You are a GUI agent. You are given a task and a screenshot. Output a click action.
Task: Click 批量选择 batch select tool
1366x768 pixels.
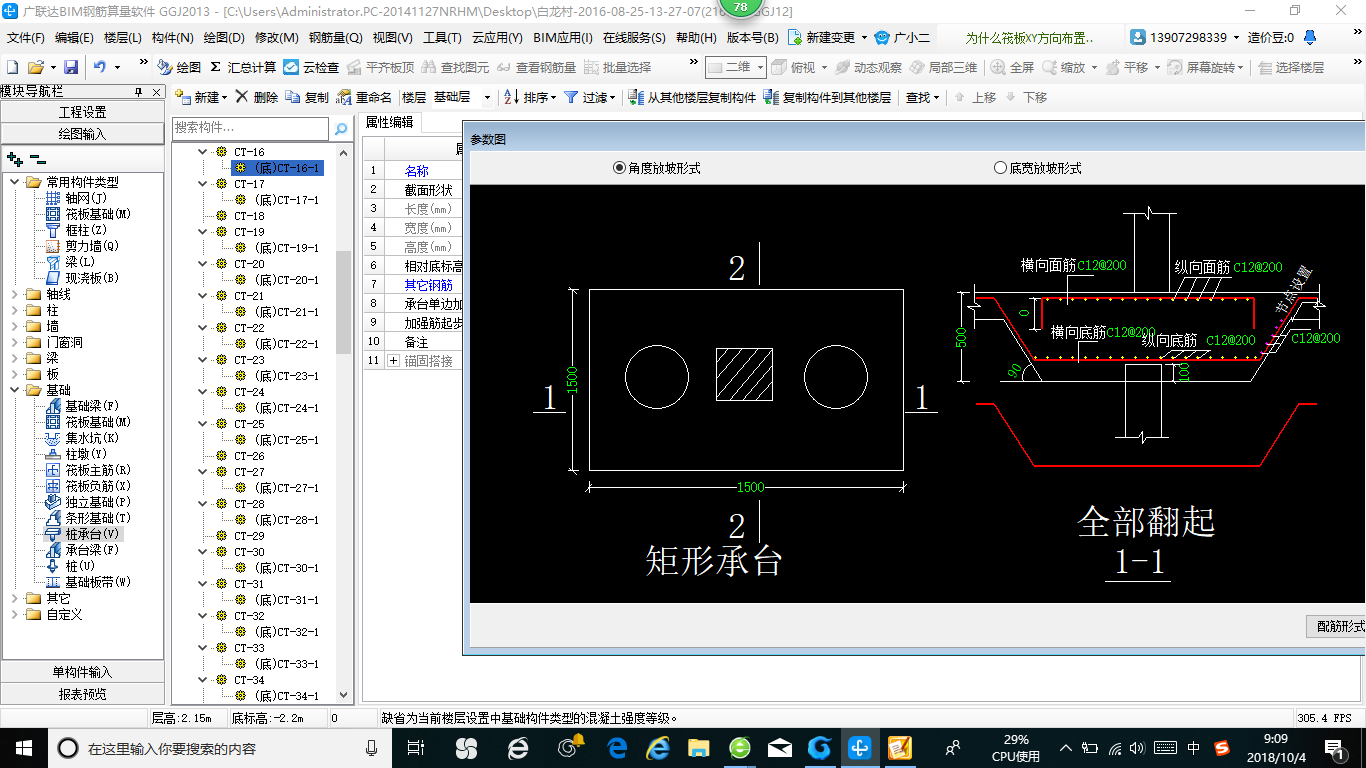tap(617, 67)
